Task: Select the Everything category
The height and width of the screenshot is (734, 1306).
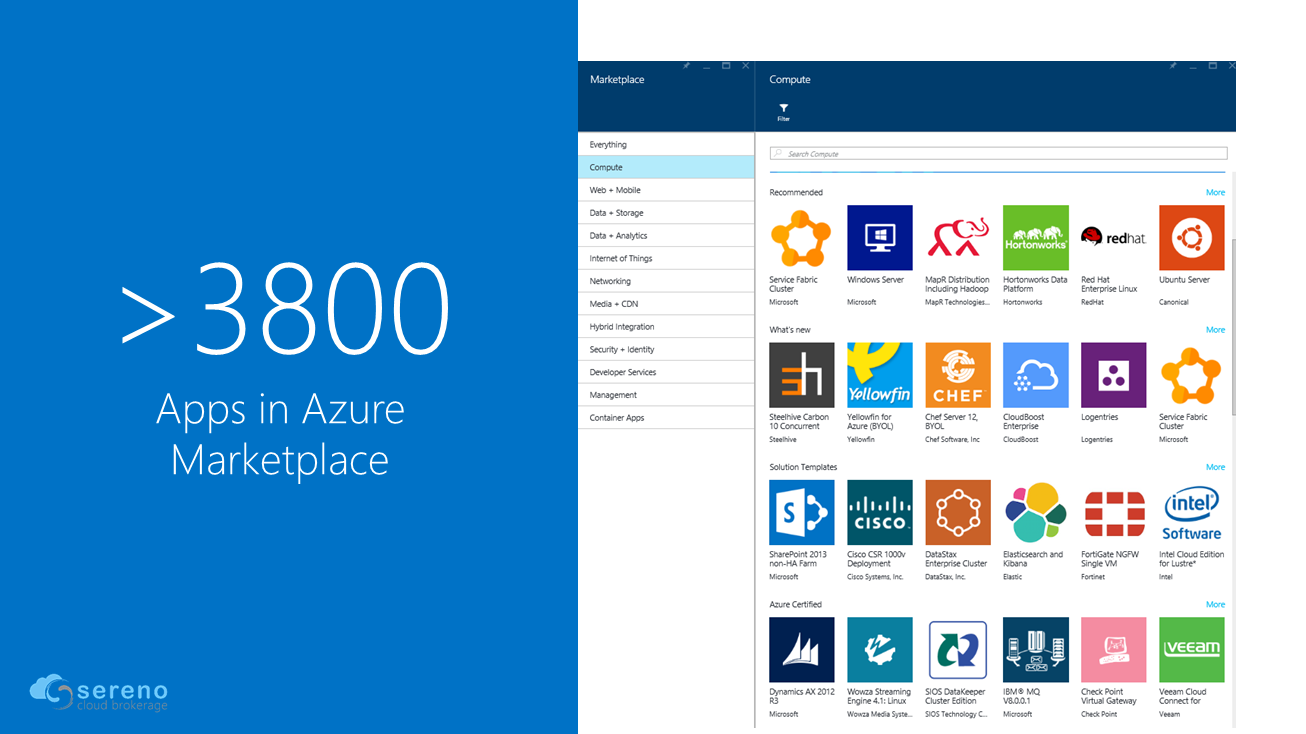Action: pos(666,144)
